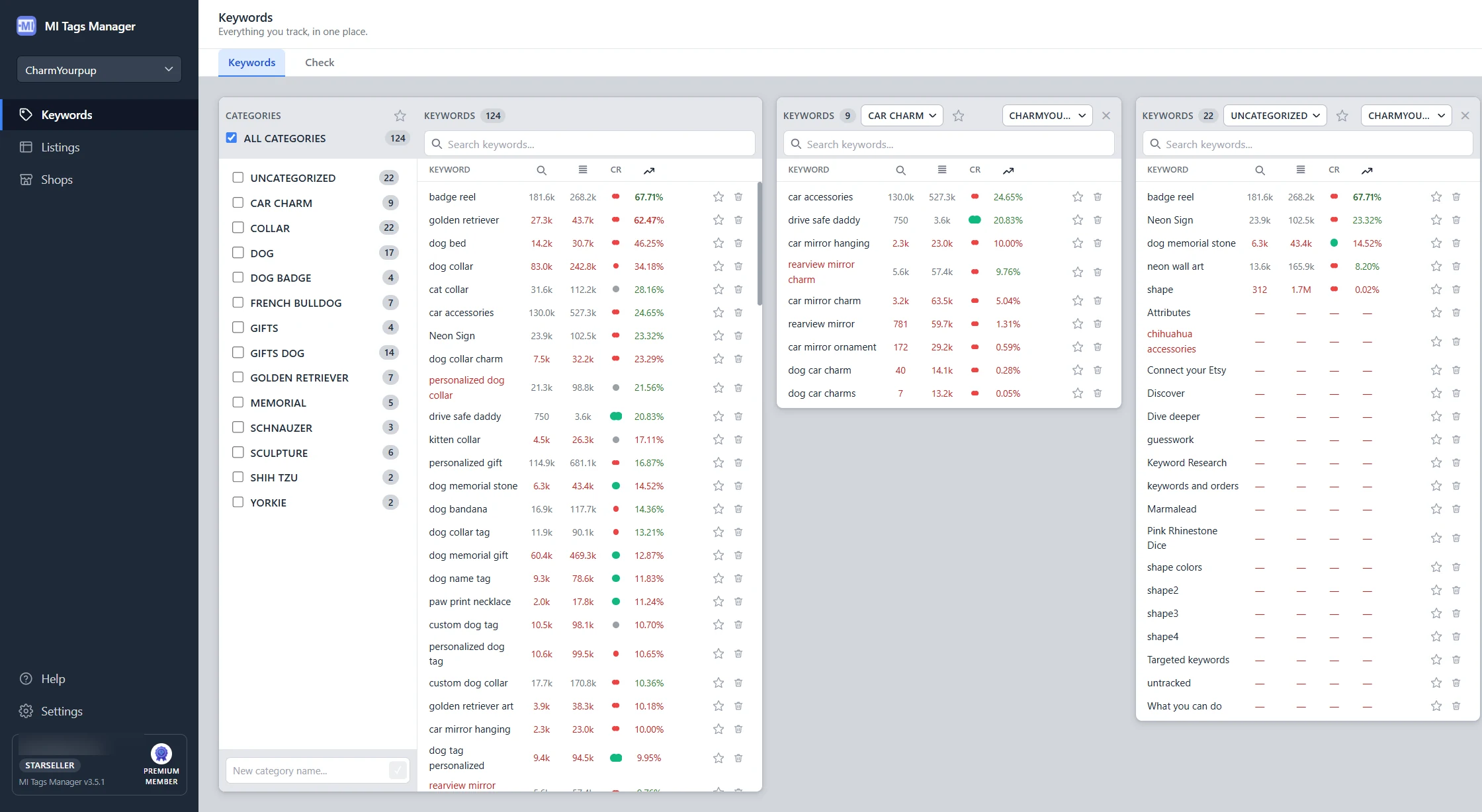Screen dimensions: 1482x812
Task: Click the 67.71% value for badge reel in main list
Action: 649,197
